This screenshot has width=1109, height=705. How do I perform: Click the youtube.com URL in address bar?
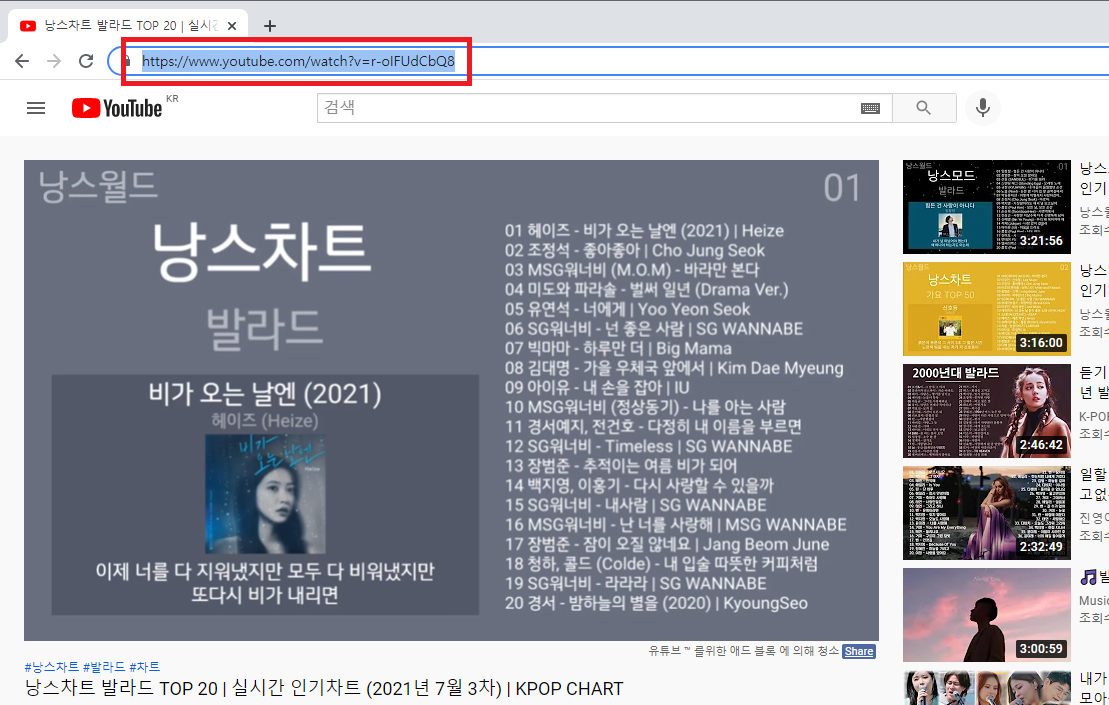point(298,61)
